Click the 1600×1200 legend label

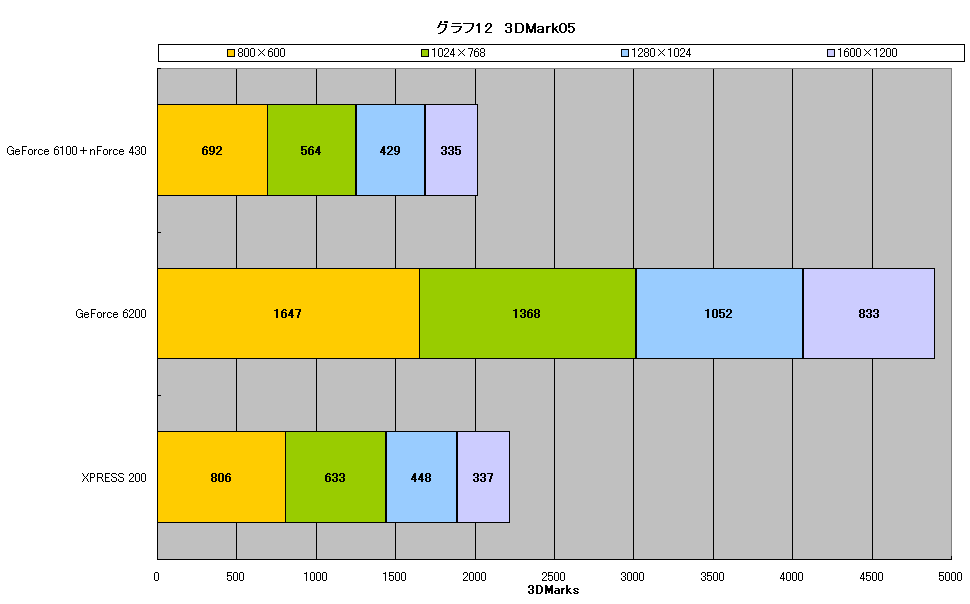(867, 53)
